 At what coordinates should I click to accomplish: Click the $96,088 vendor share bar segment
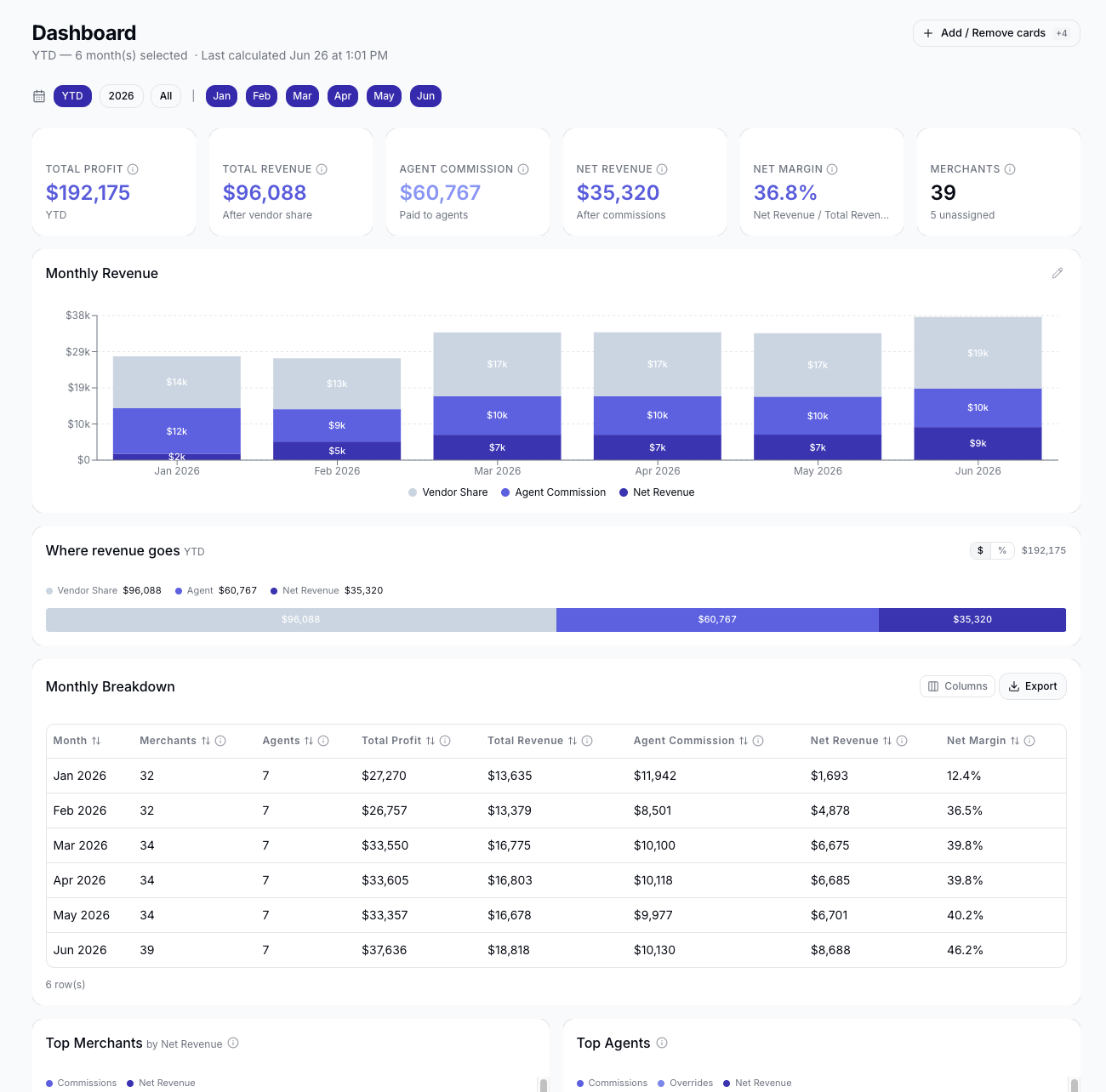pyautogui.click(x=301, y=620)
